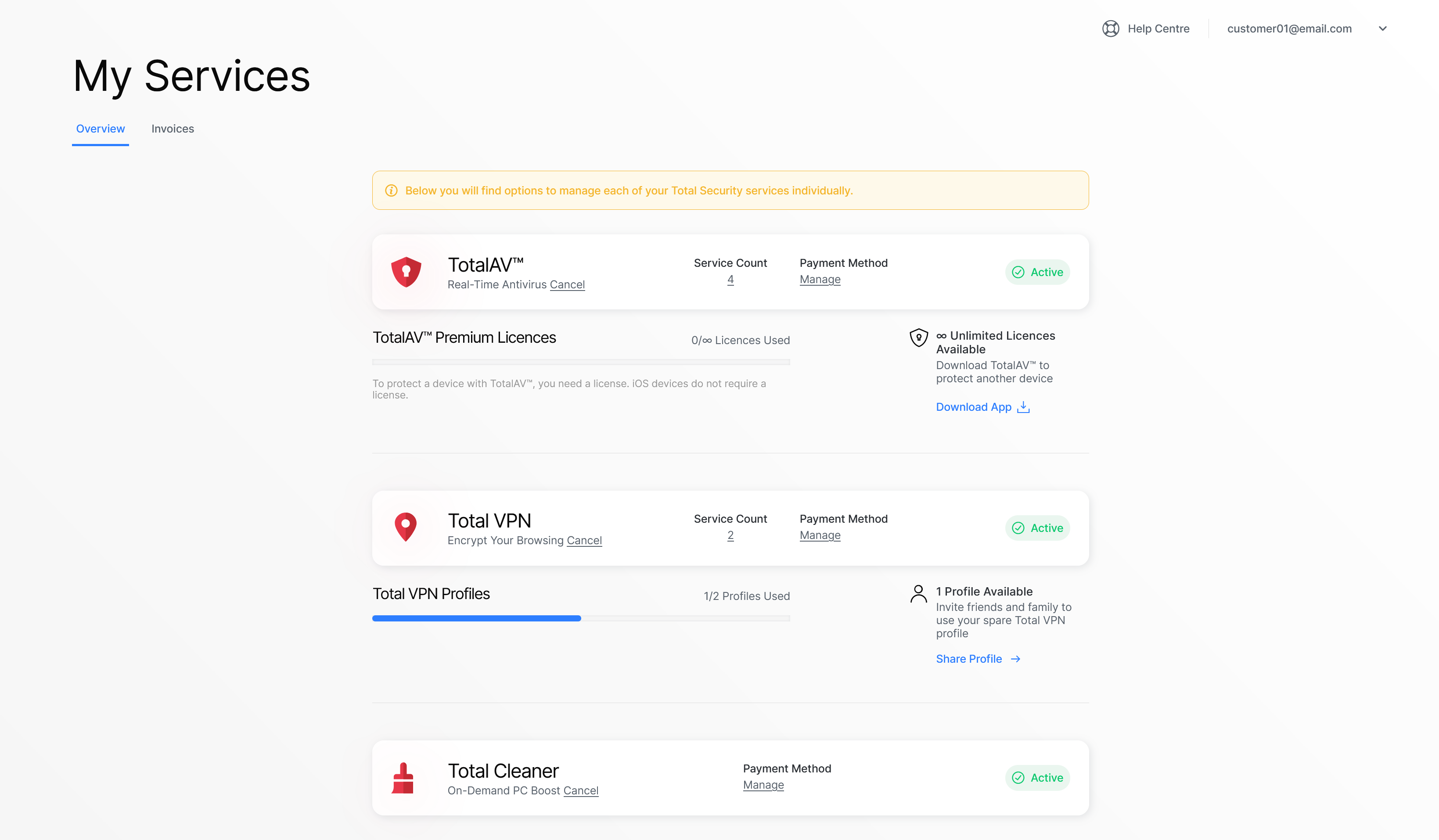
Task: Expand the customer01@email.com account chevron
Action: tap(1382, 29)
